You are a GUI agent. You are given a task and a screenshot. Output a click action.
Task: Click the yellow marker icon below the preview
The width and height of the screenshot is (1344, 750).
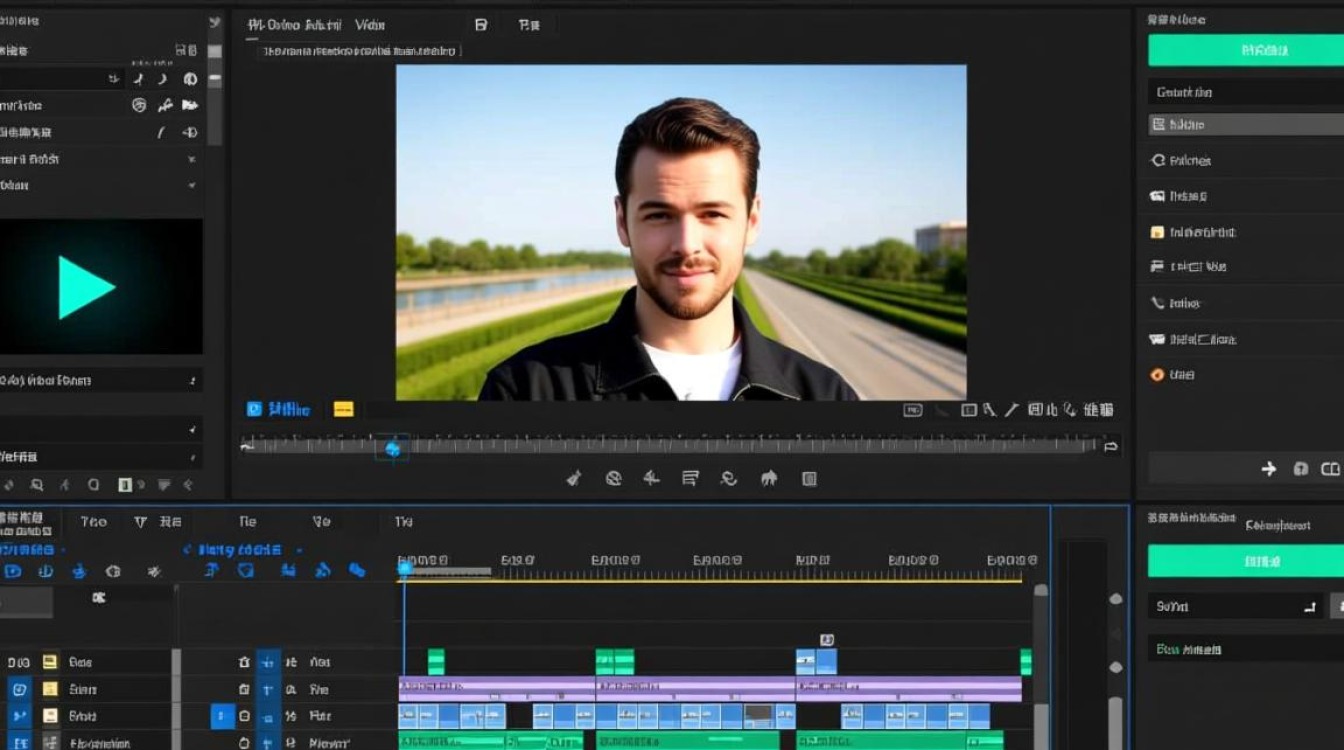(343, 409)
